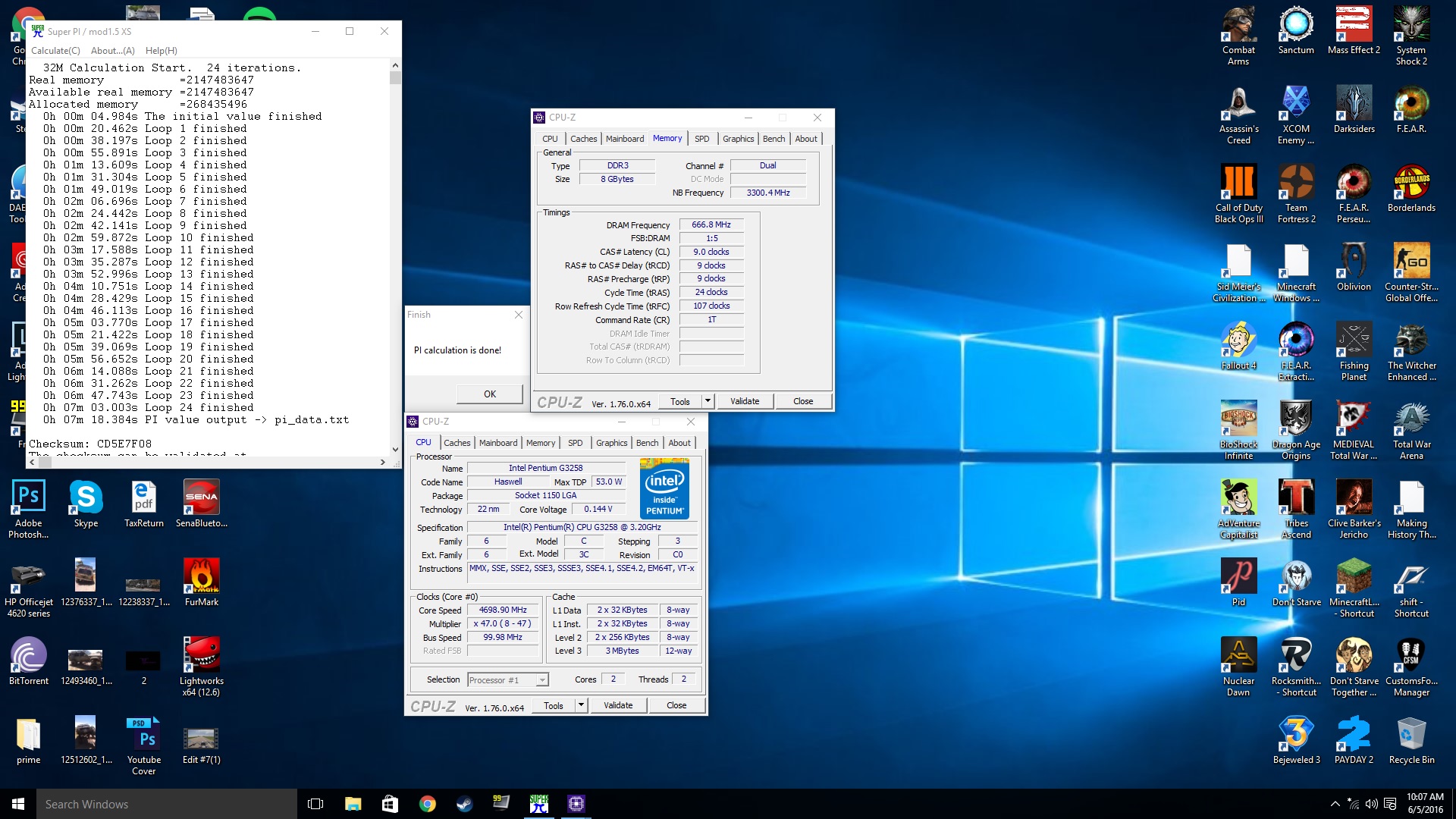Open the Skype desktop icon
Viewport: 1456px width, 819px height.
(86, 504)
